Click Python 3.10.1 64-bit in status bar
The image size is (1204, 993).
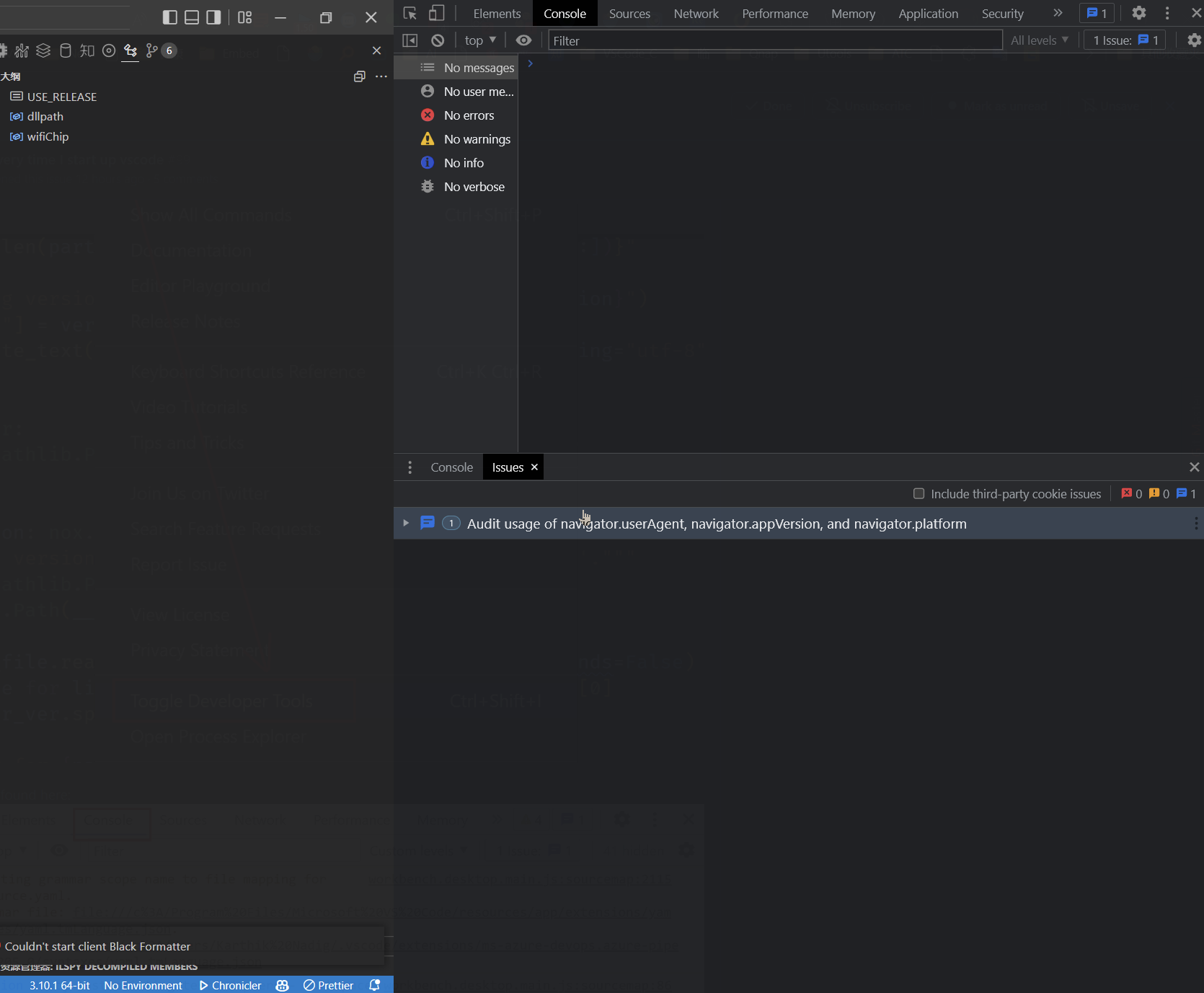[60, 985]
